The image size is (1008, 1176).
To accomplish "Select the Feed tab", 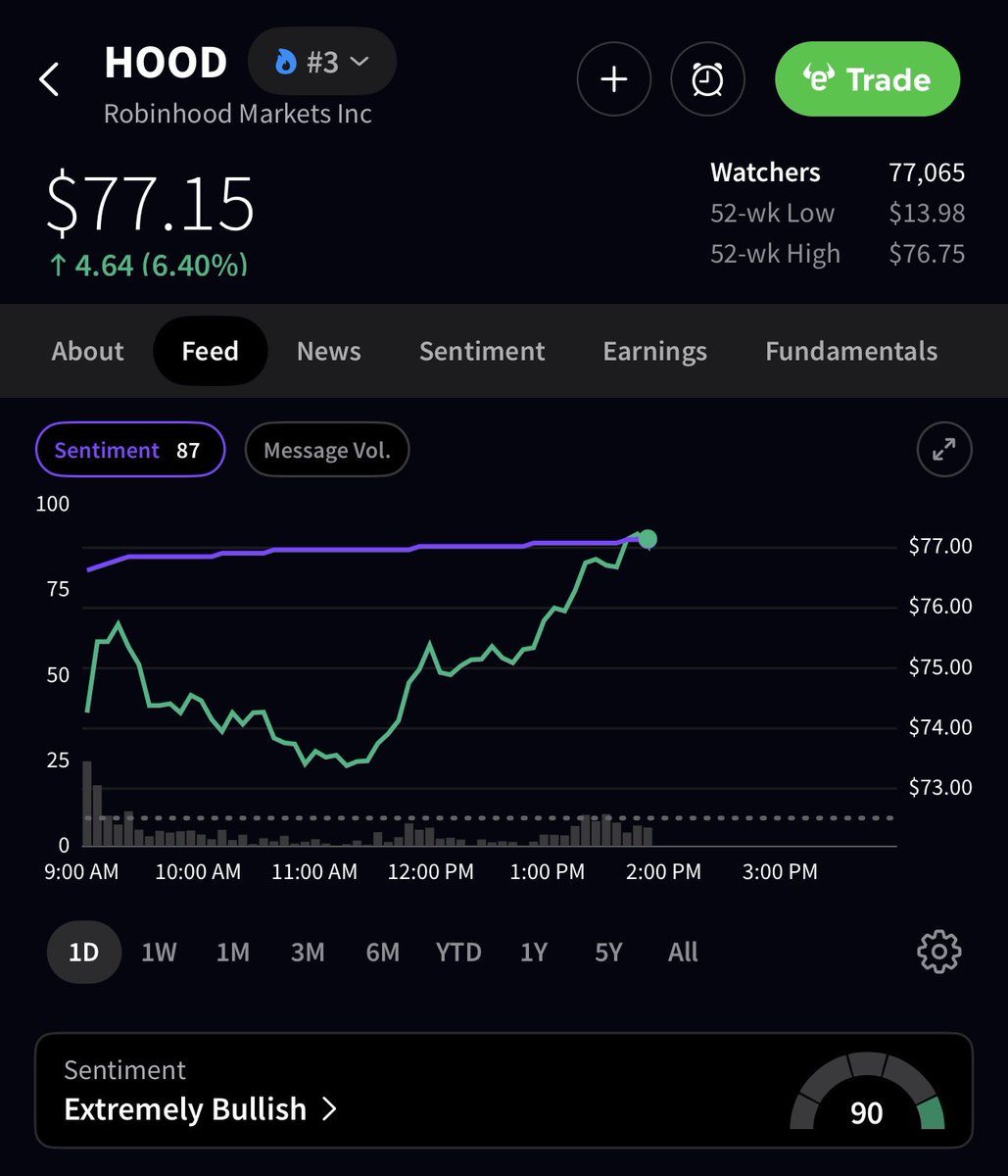I will 210,351.
